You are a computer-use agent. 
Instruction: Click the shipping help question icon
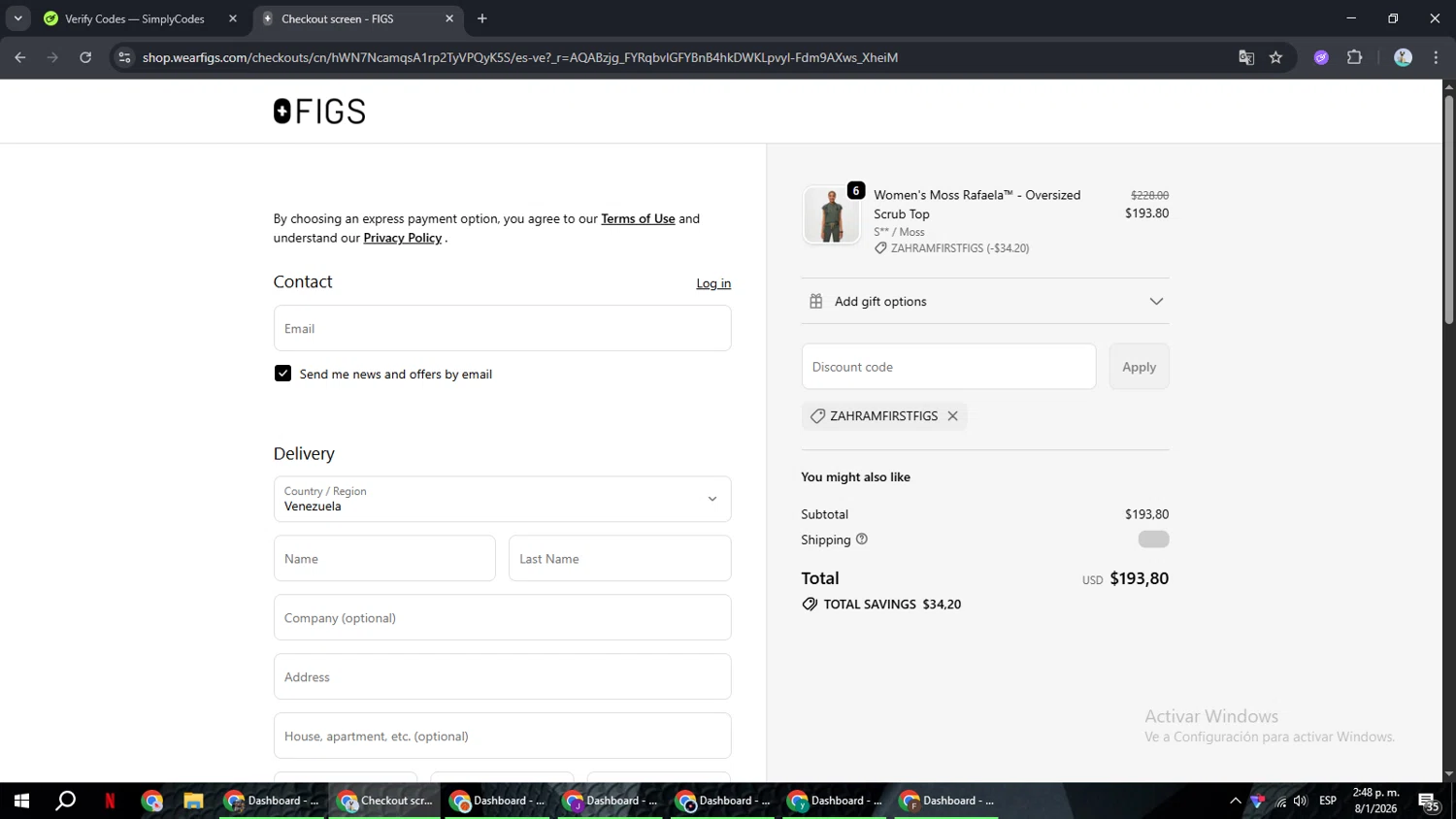[x=861, y=540]
